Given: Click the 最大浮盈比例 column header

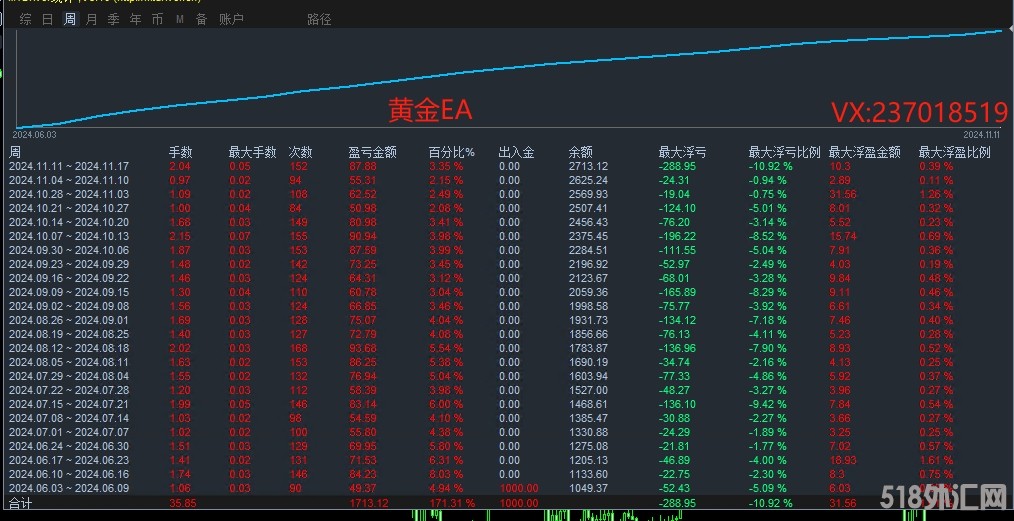Looking at the screenshot, I should point(955,153).
